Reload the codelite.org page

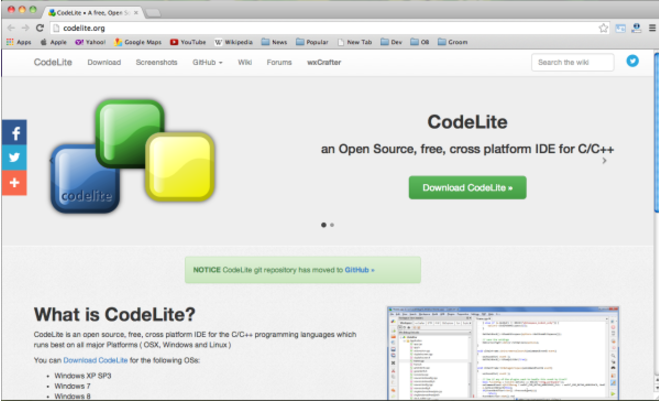tap(40, 28)
